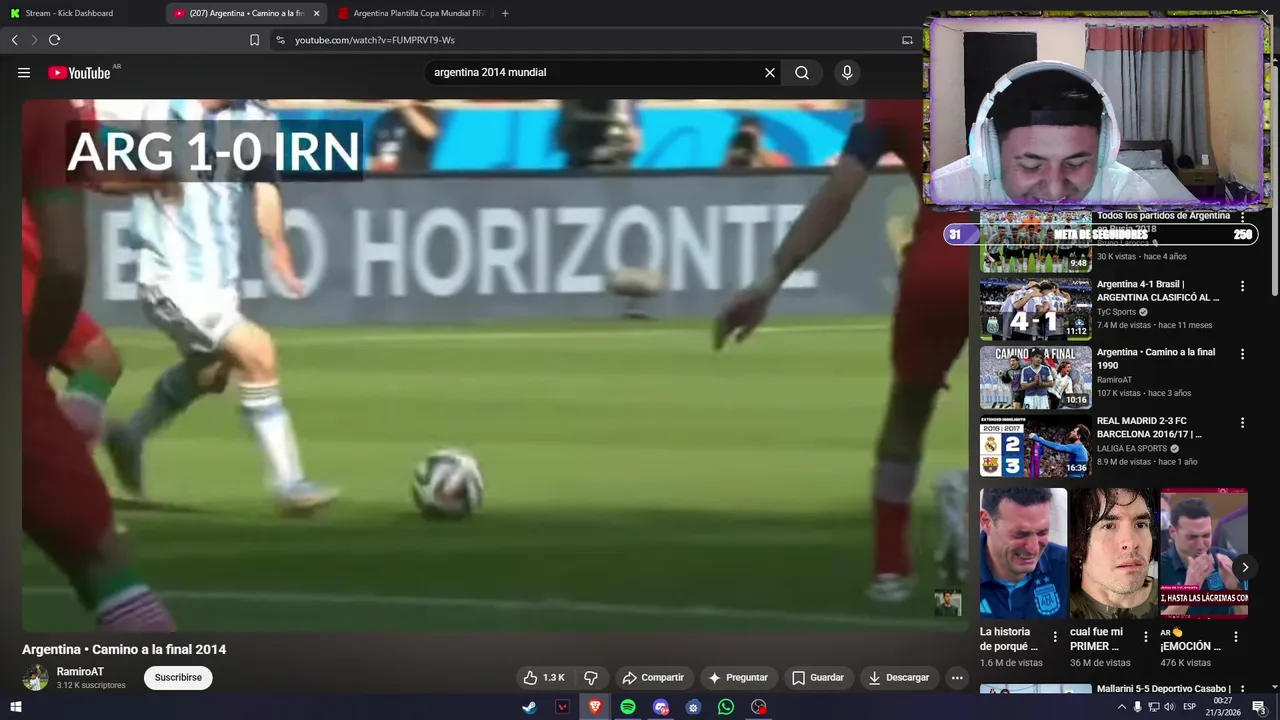Clear the search query with X
The width and height of the screenshot is (1280, 720).
pos(770,73)
